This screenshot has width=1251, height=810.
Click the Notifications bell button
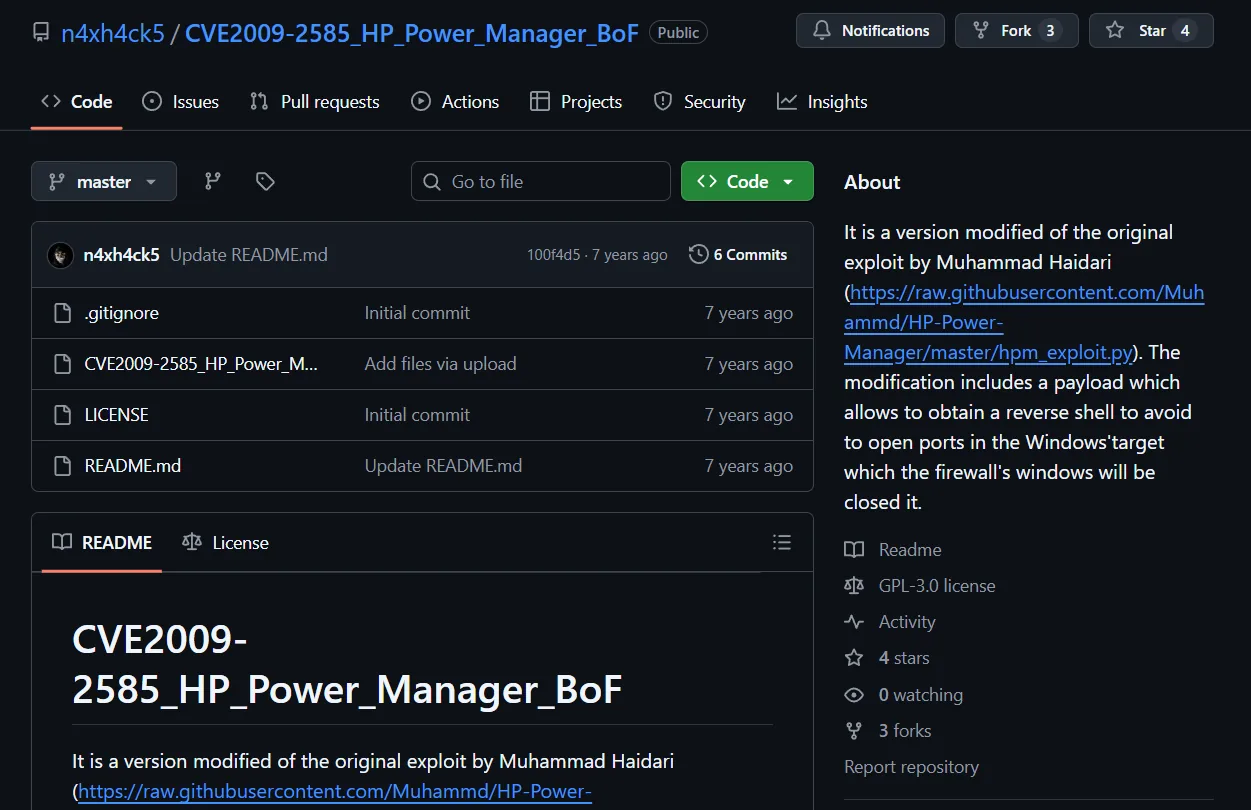[870, 31]
